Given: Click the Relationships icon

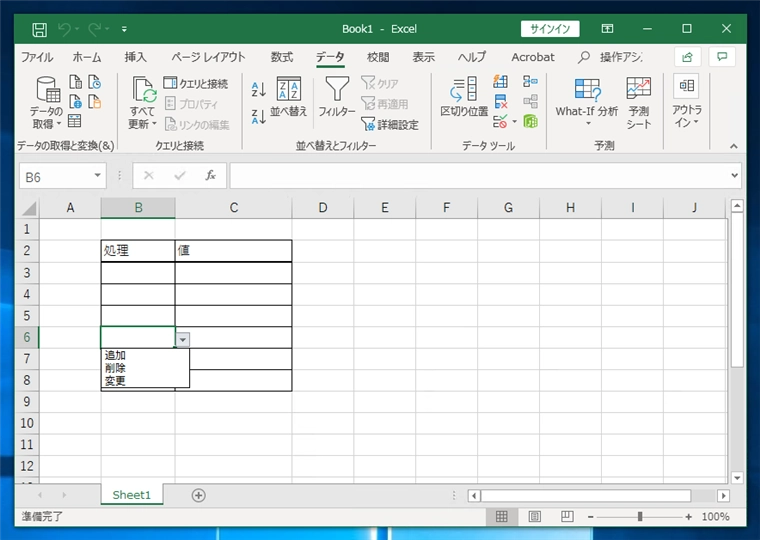Looking at the screenshot, I should [530, 101].
